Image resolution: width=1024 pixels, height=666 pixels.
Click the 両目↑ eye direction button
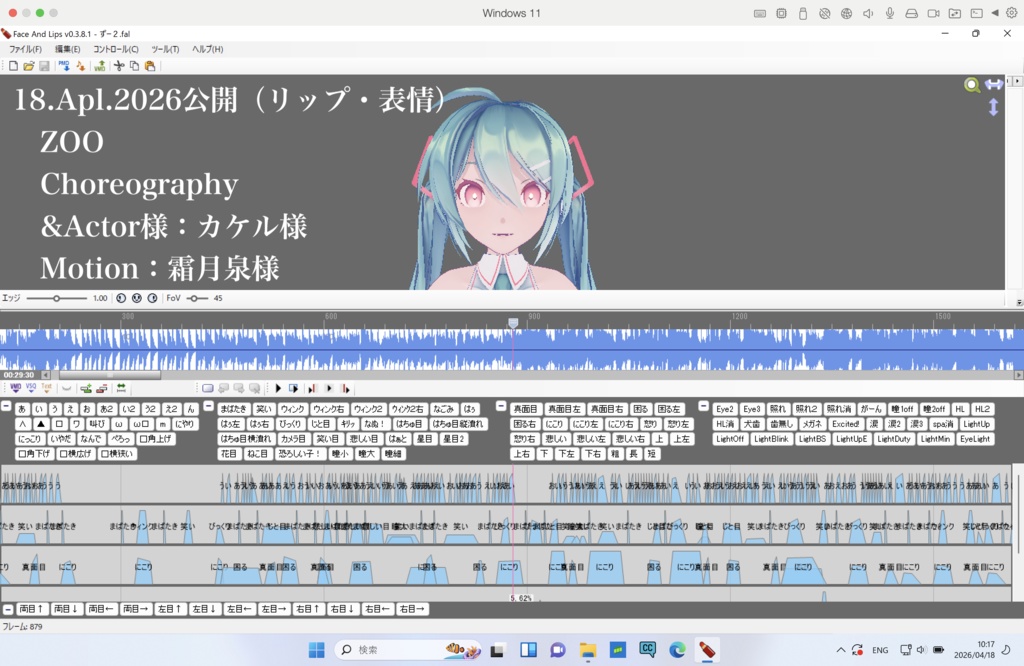[x=31, y=609]
